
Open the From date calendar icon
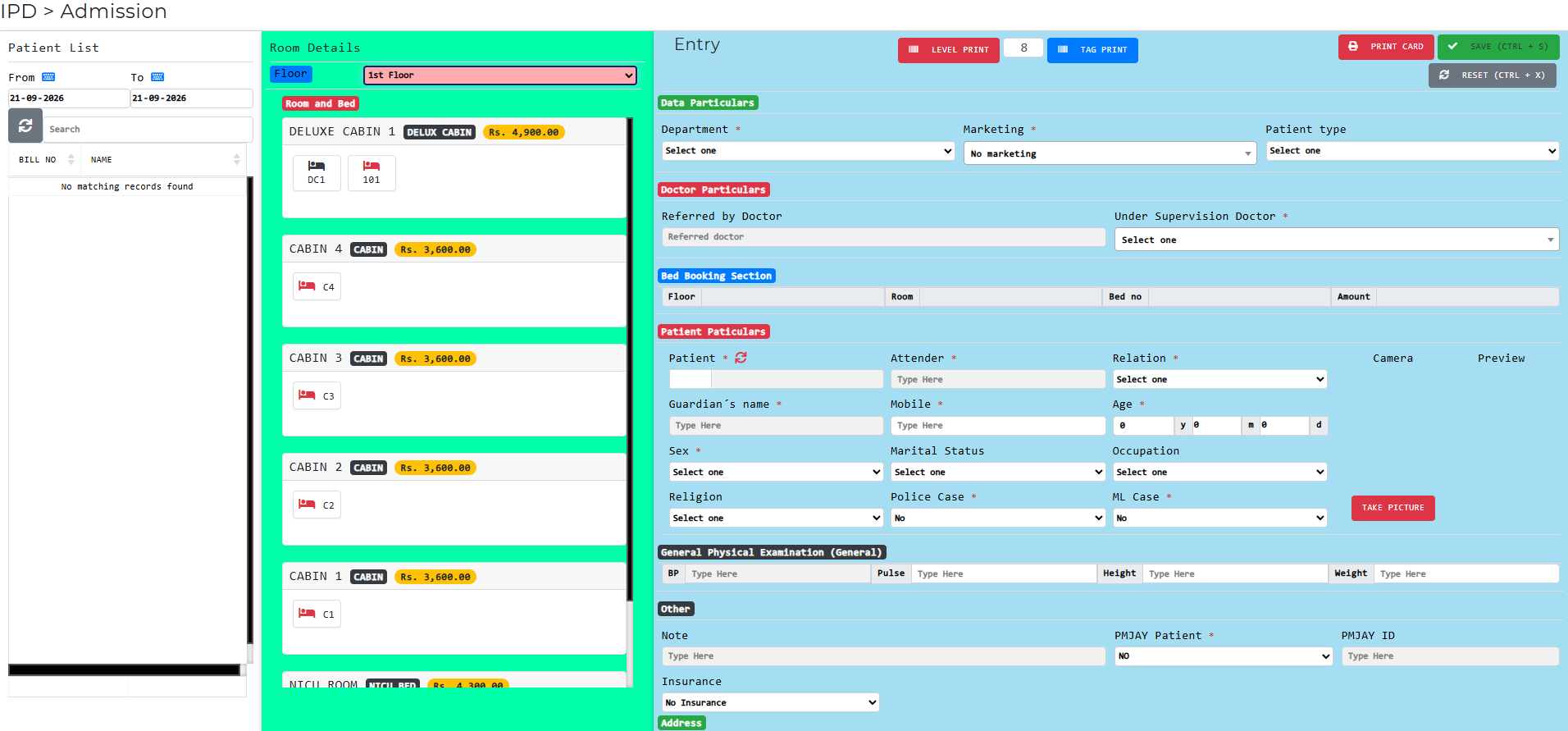(x=48, y=77)
